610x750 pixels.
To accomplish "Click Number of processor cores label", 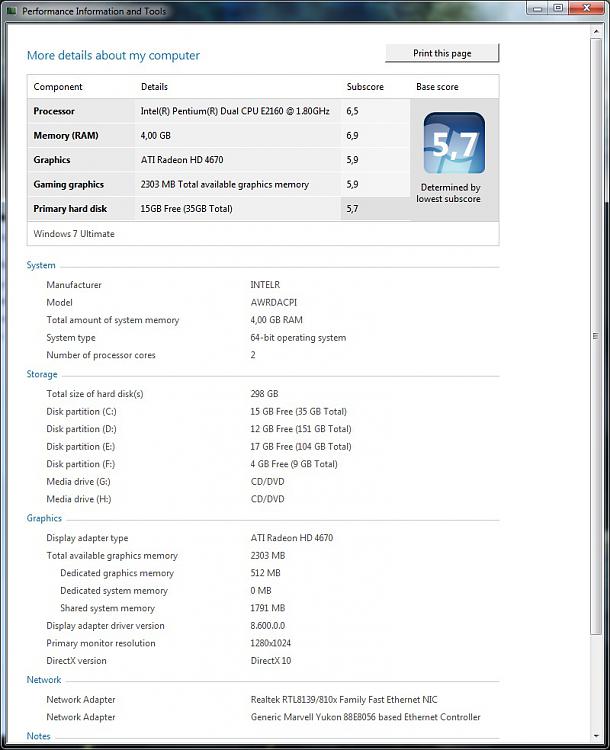I will coord(101,355).
